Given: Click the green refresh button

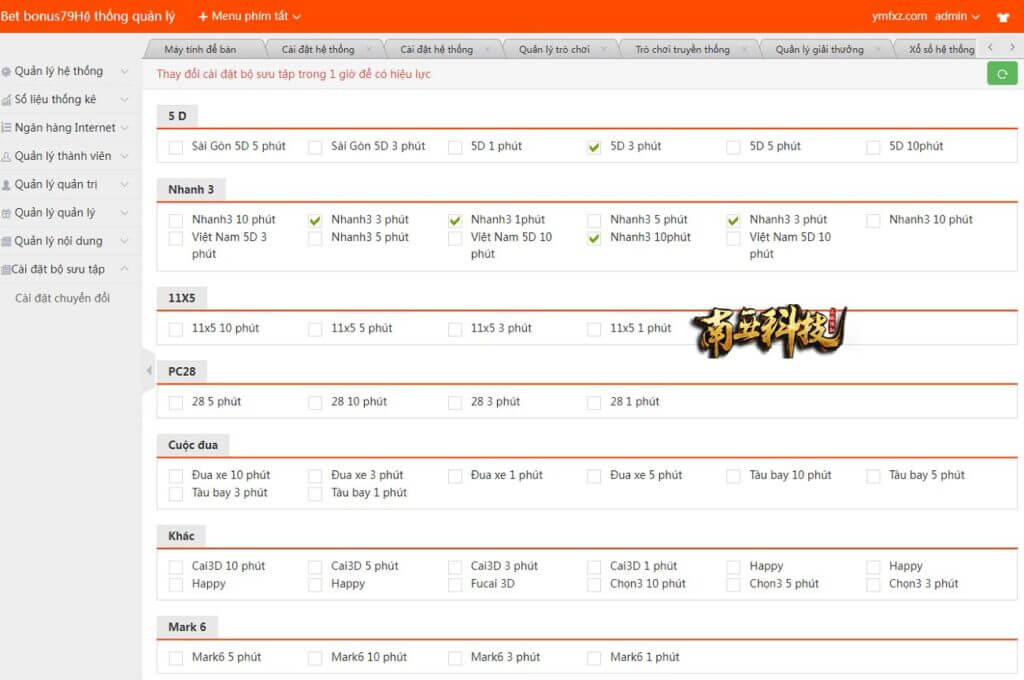Looking at the screenshot, I should [1002, 74].
